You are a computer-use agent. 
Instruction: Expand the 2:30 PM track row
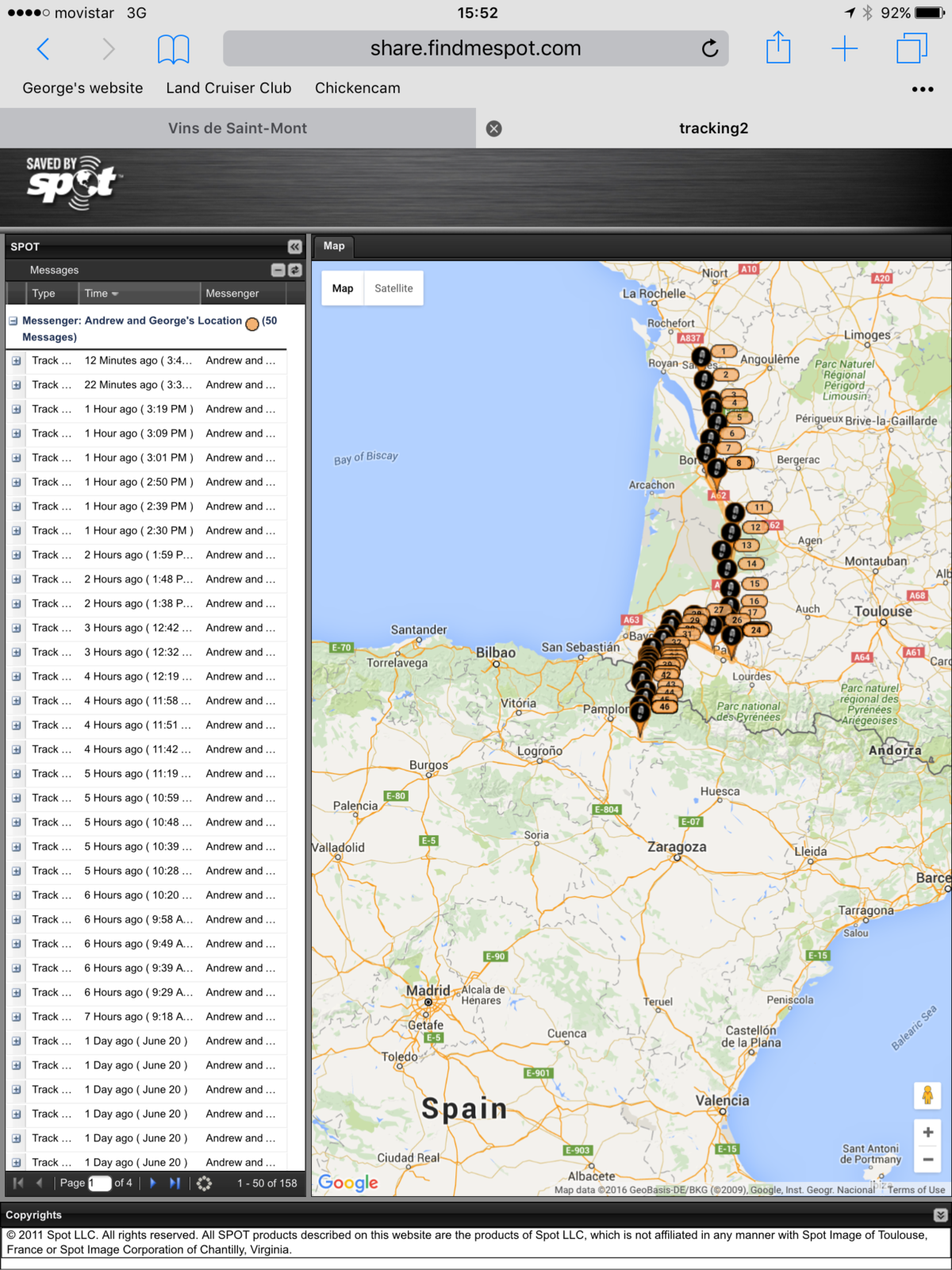click(16, 531)
